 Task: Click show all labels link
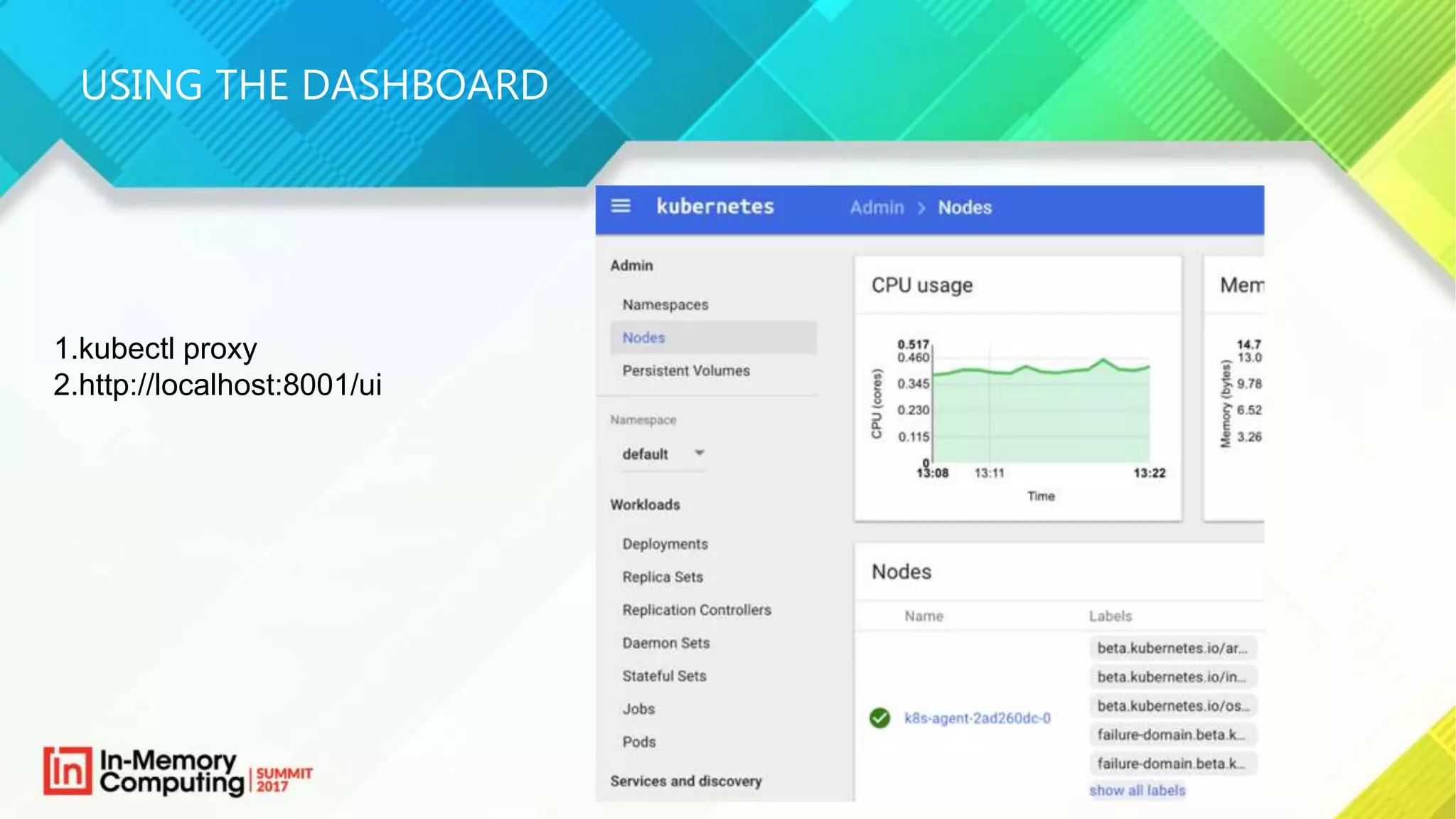click(x=1137, y=791)
